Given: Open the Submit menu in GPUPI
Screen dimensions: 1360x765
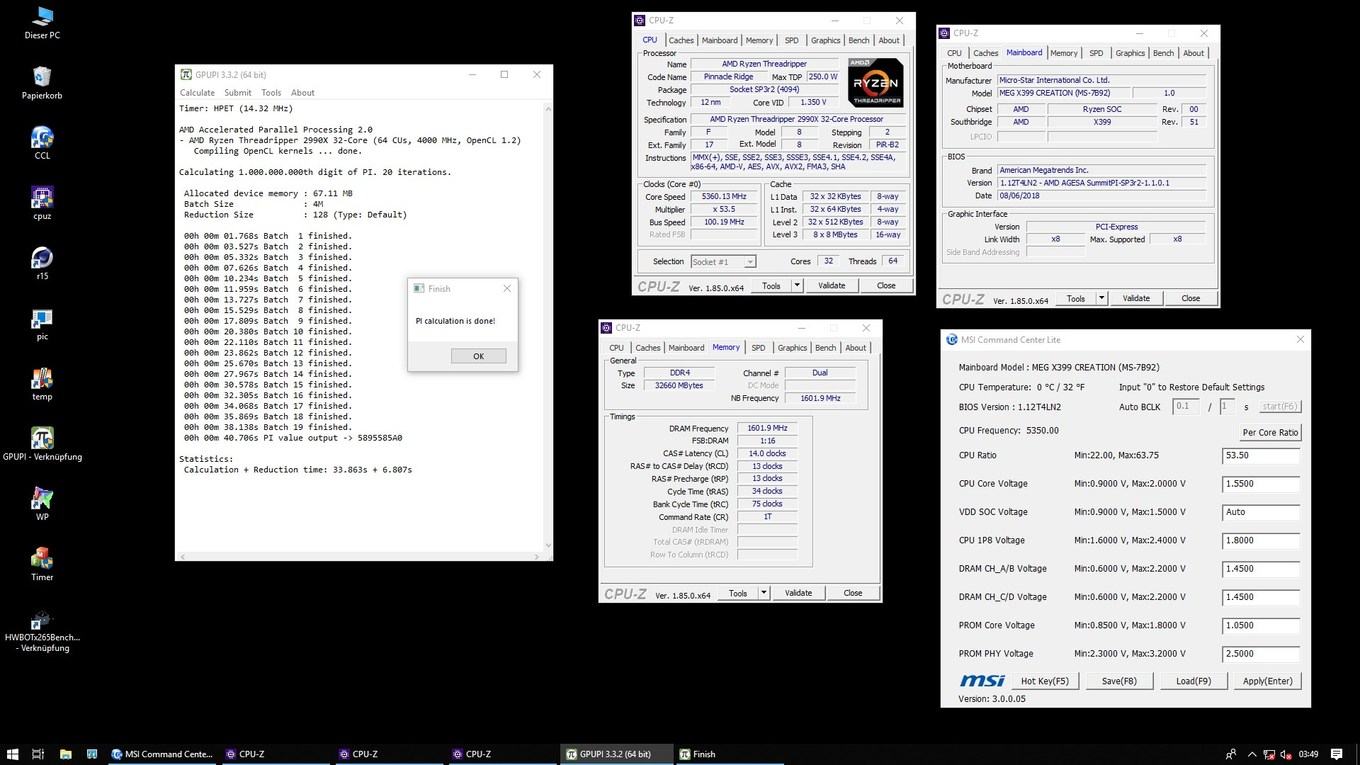Looking at the screenshot, I should [238, 93].
